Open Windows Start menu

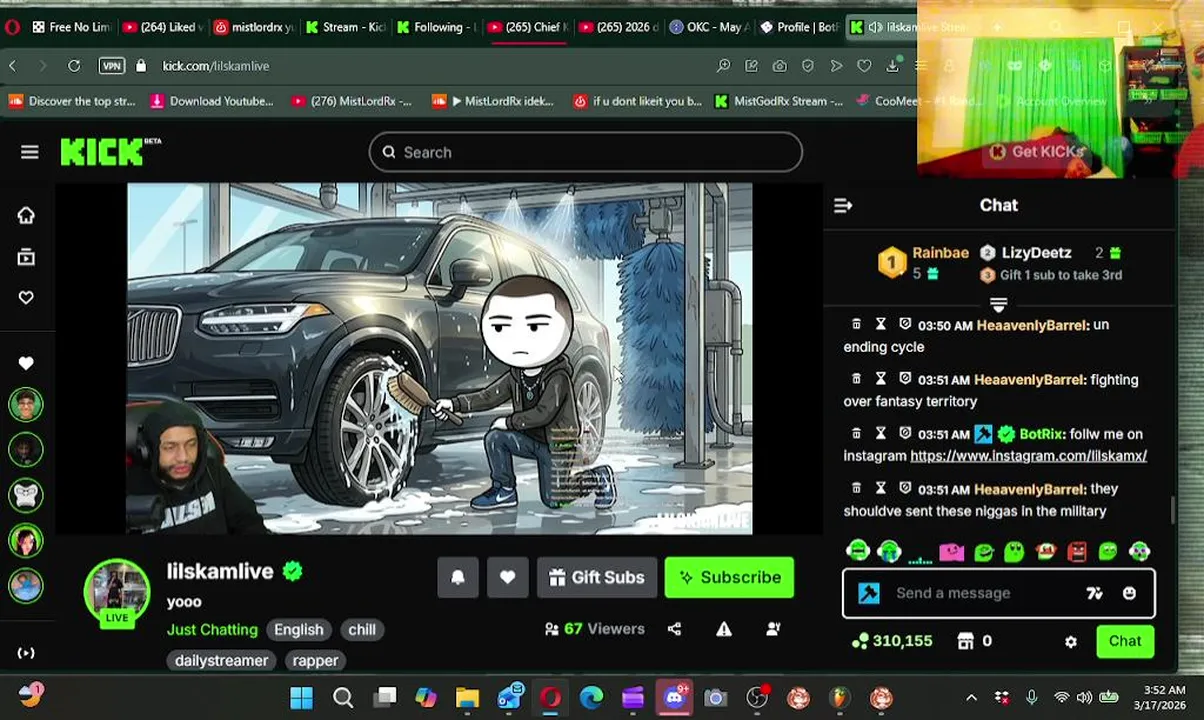point(301,697)
